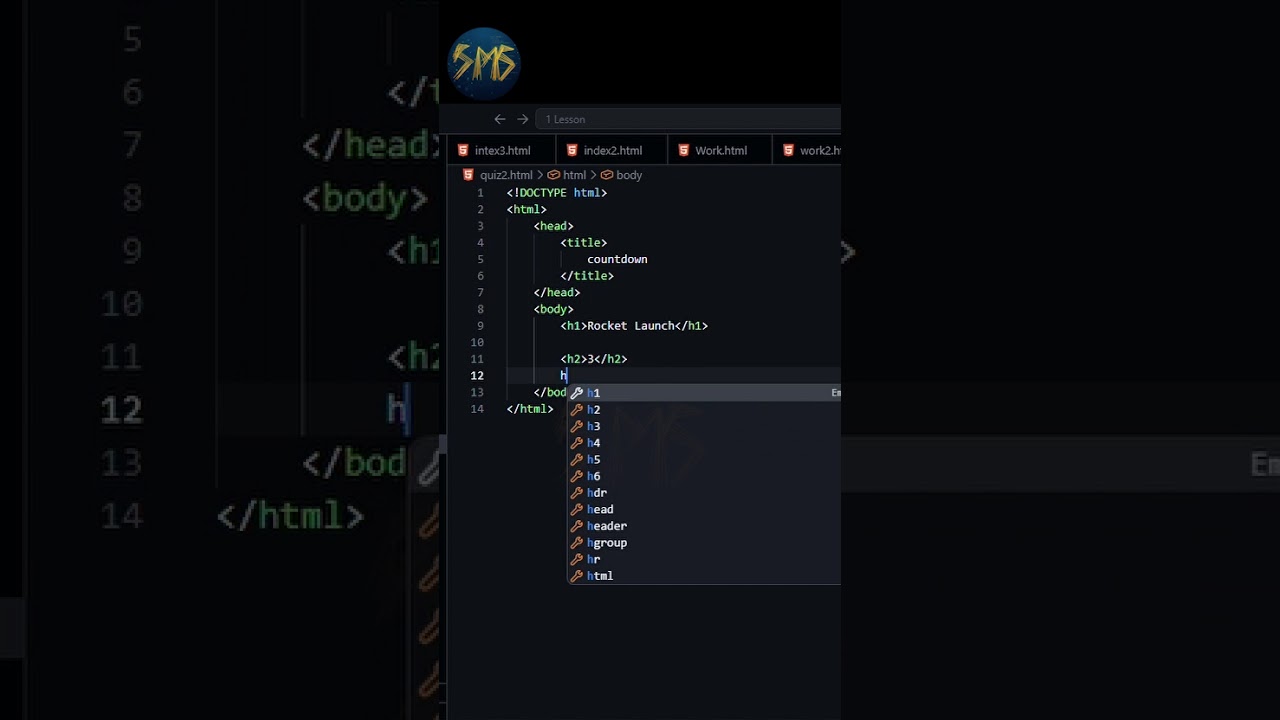The image size is (1280, 720).
Task: Switch to the intex3.html tab
Action: click(x=501, y=150)
